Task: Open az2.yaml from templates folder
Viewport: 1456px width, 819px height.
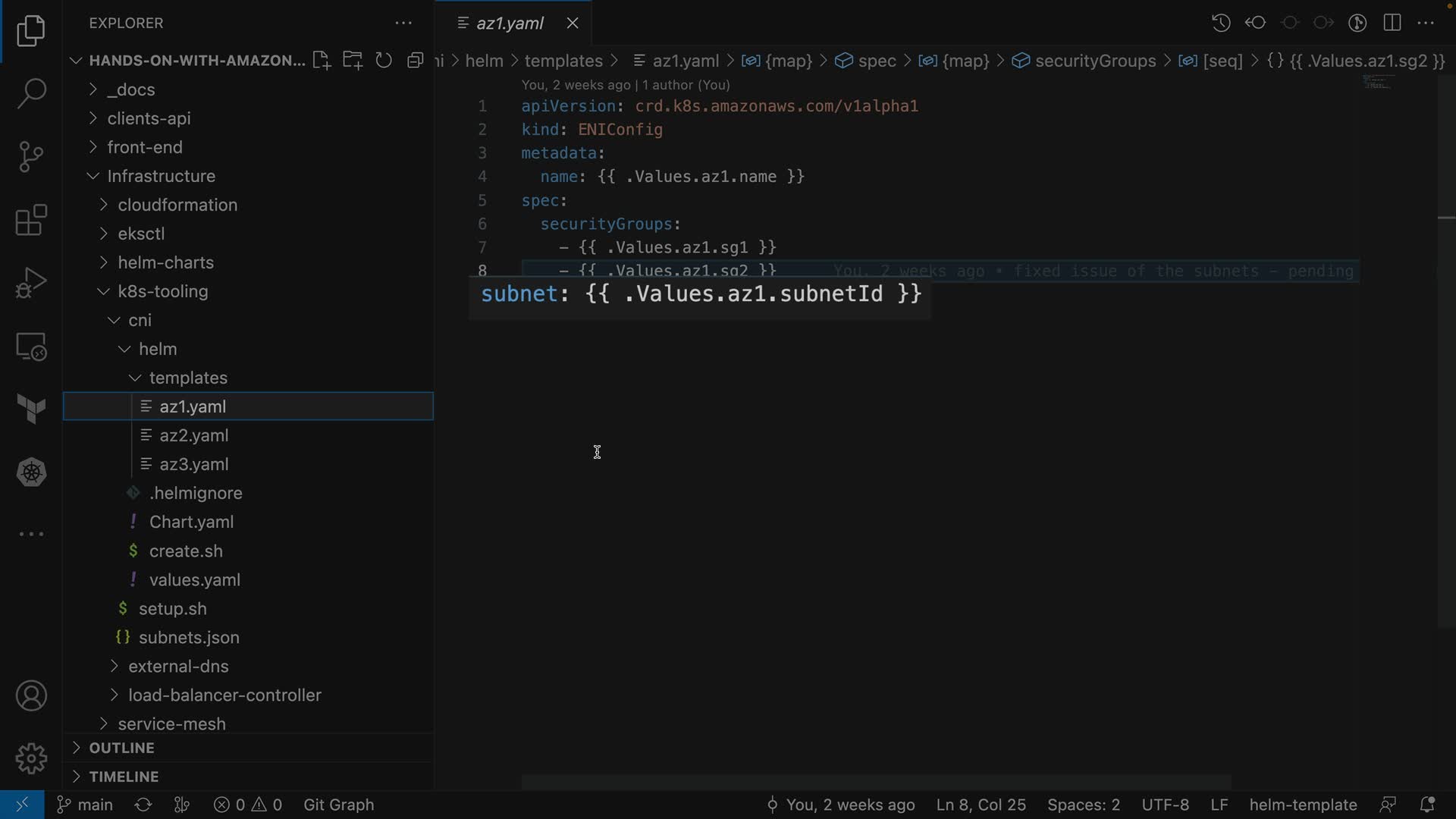Action: (x=193, y=435)
